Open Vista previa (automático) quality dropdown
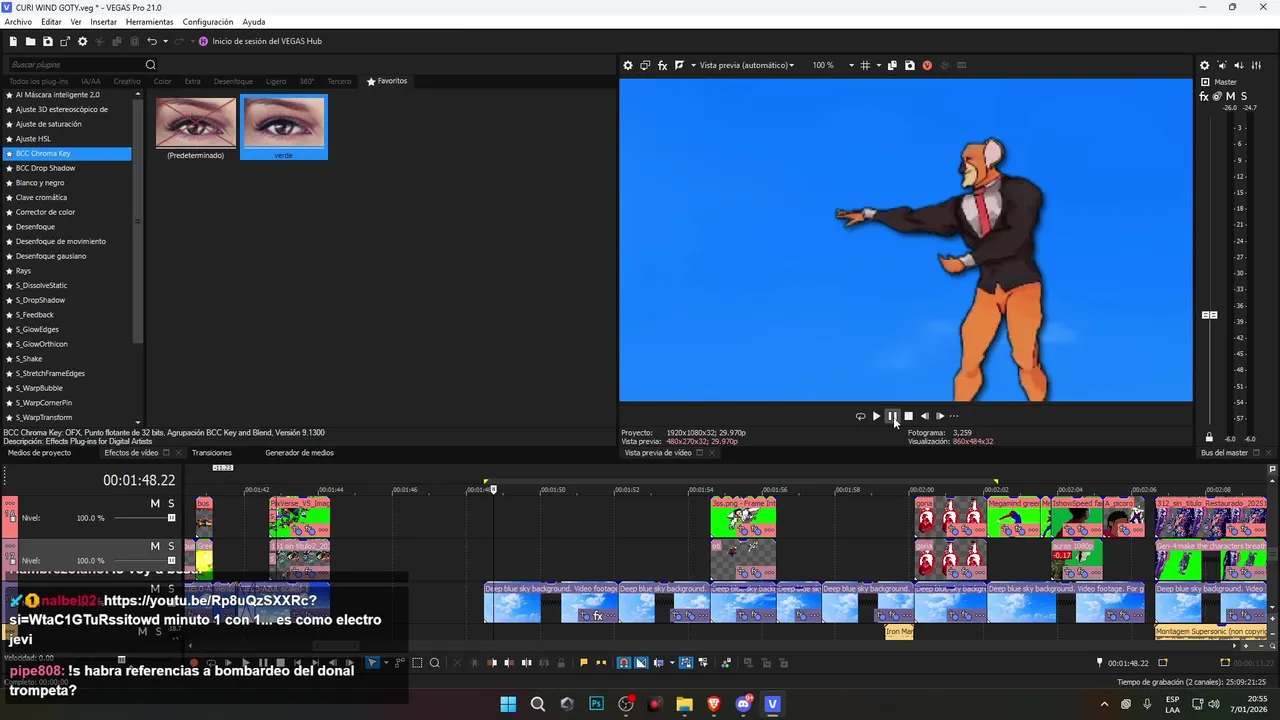 coord(747,65)
